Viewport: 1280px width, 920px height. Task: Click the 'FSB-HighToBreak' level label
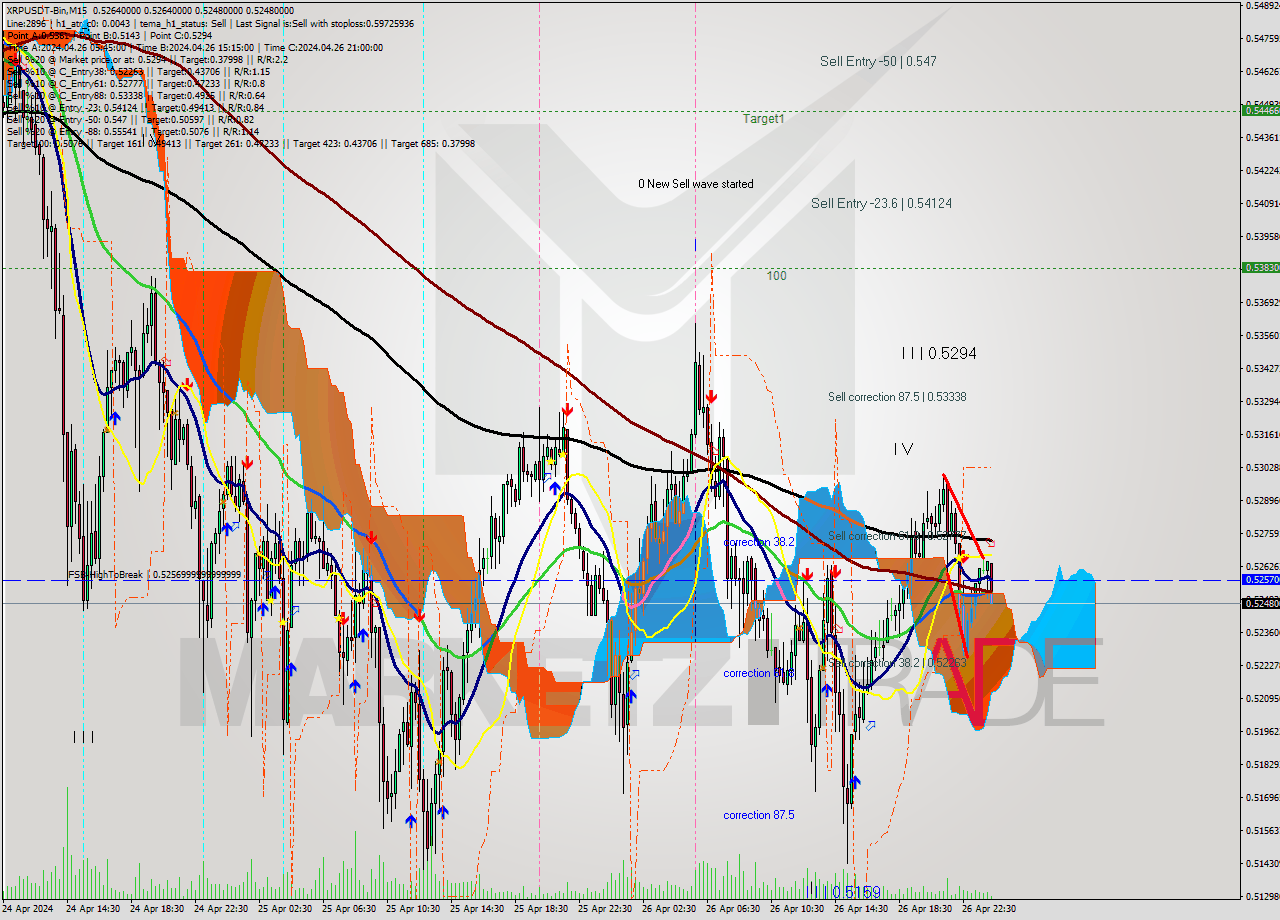pos(154,575)
